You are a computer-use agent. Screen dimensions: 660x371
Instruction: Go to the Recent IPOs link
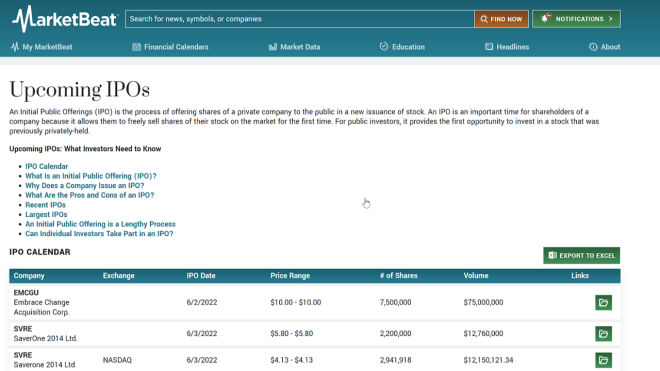click(45, 205)
